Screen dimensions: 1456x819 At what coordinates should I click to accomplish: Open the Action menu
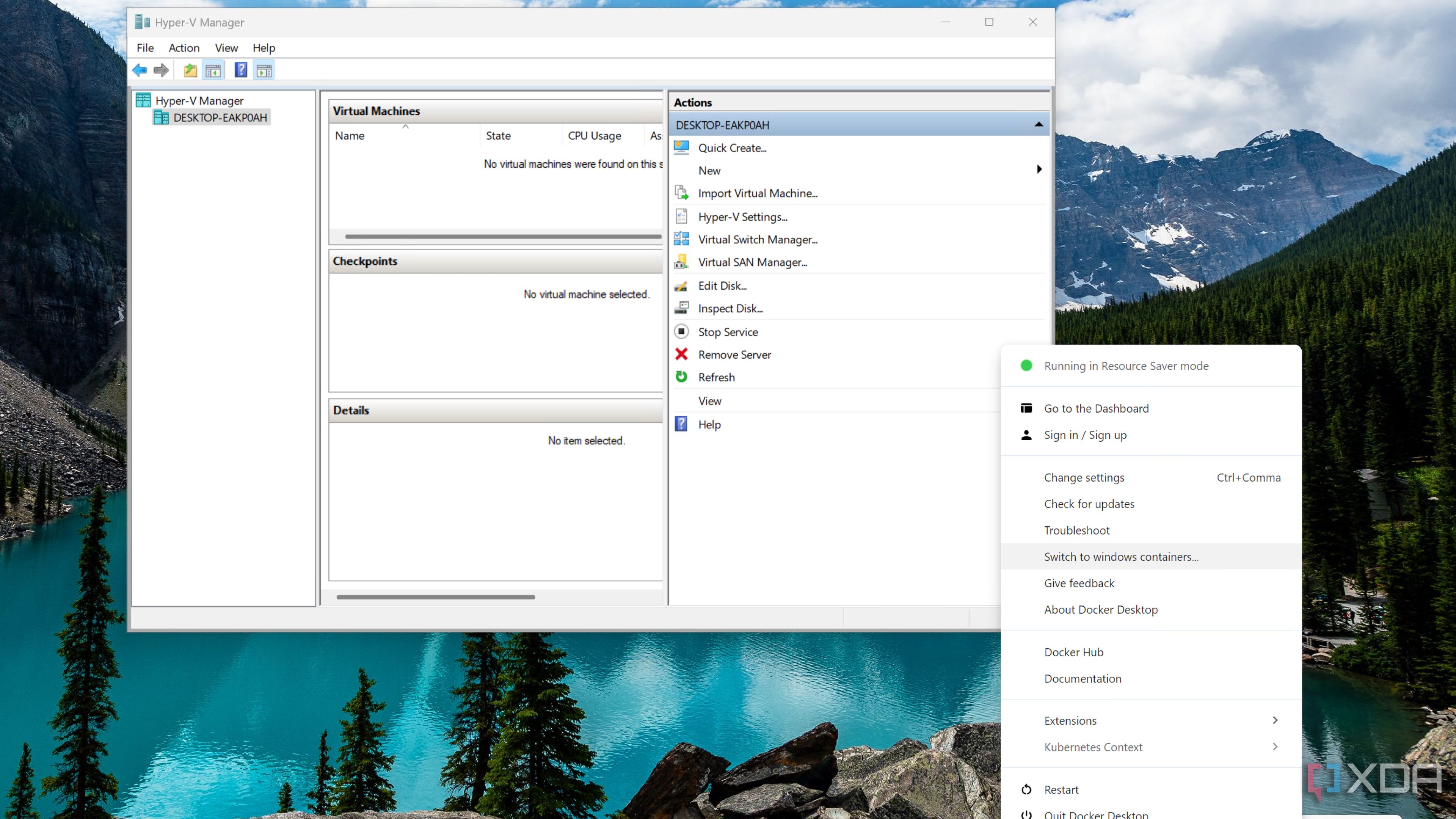[x=184, y=48]
